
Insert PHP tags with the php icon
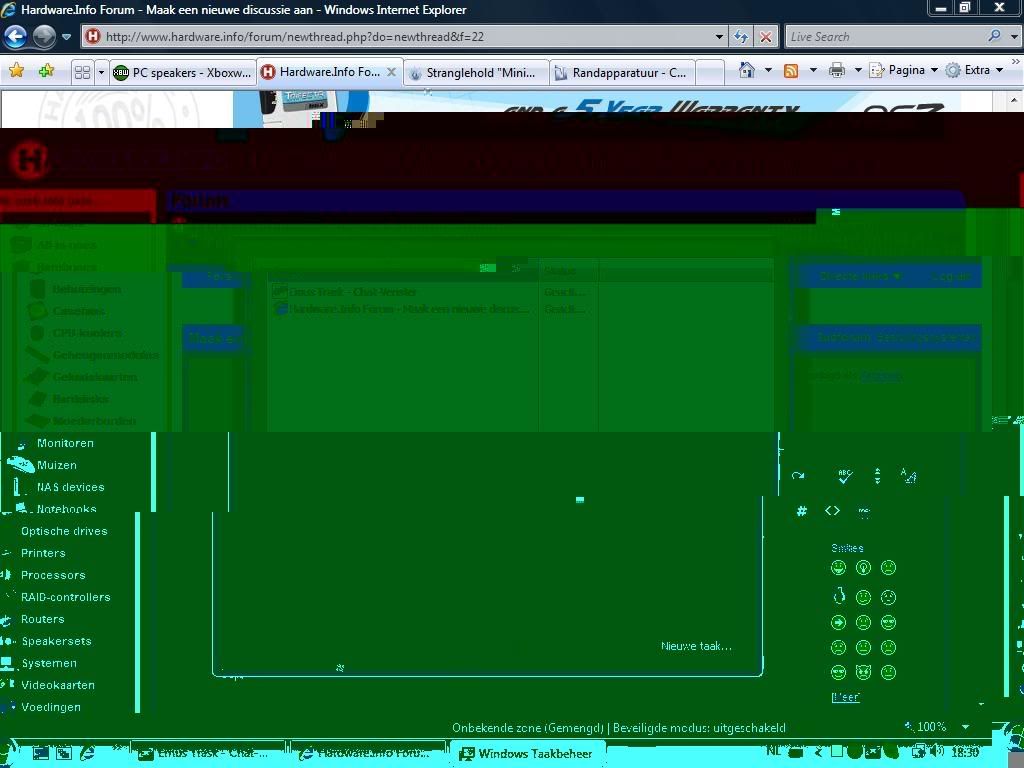click(864, 511)
